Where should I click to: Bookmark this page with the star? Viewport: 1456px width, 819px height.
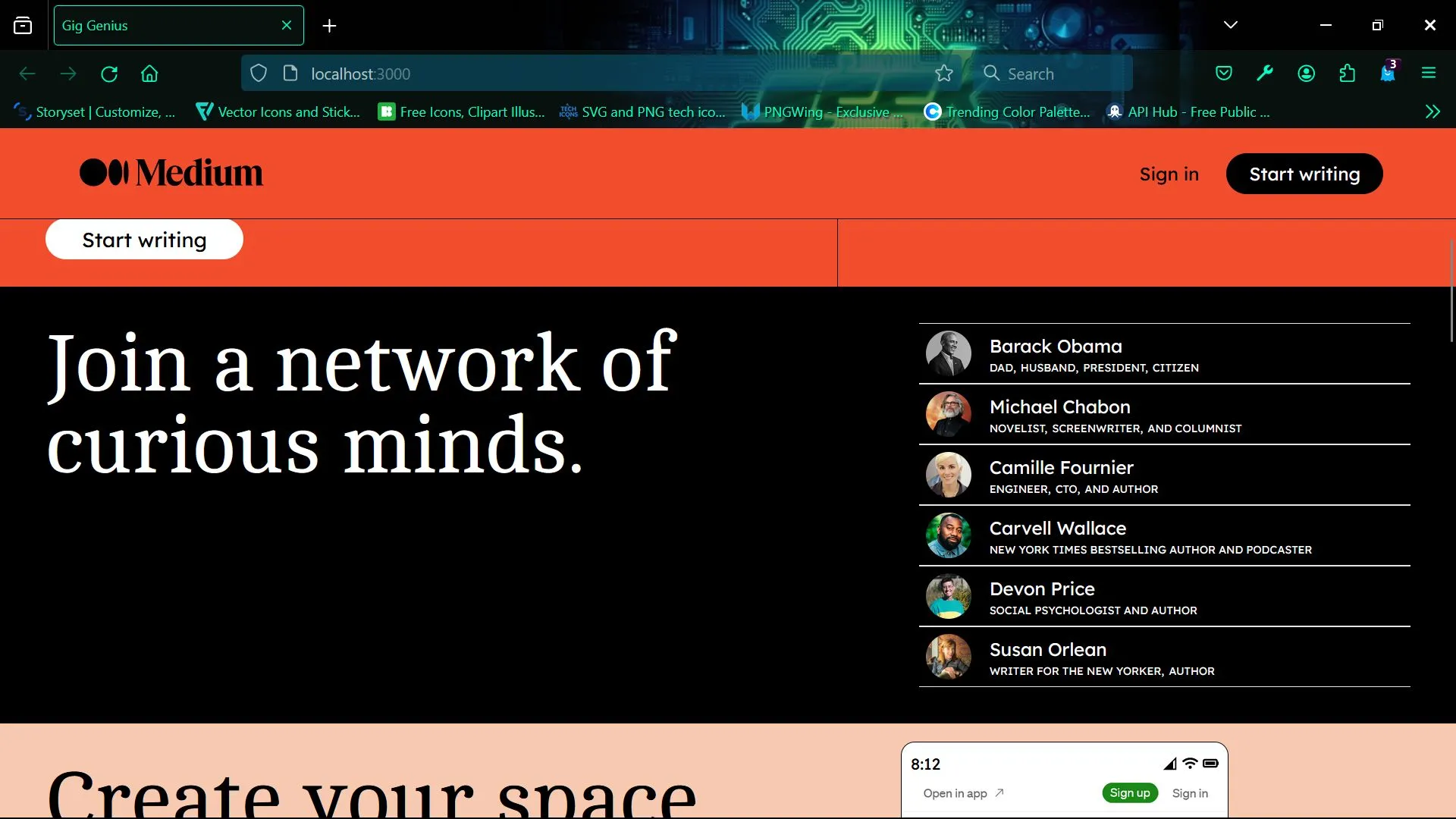point(944,74)
